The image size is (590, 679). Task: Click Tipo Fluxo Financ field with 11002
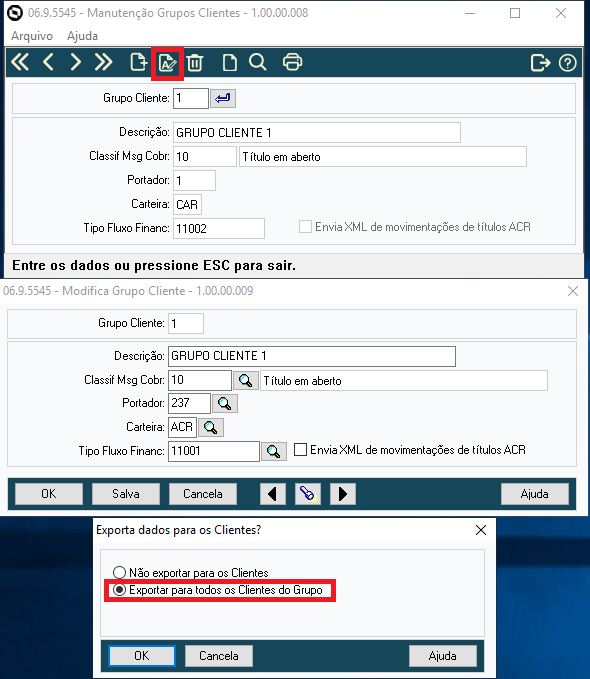[x=219, y=228]
